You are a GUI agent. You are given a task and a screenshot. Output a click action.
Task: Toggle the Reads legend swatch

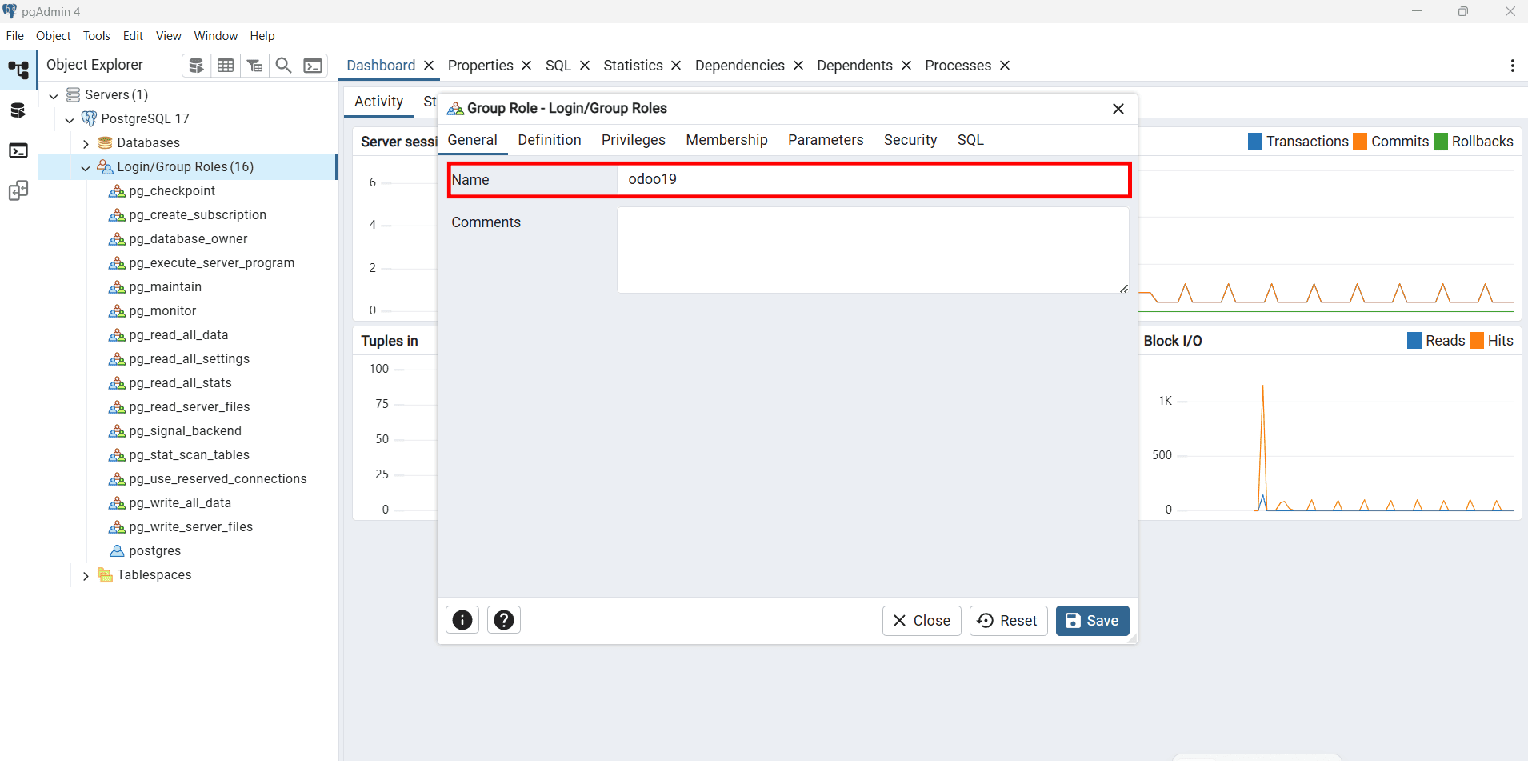coord(1414,340)
